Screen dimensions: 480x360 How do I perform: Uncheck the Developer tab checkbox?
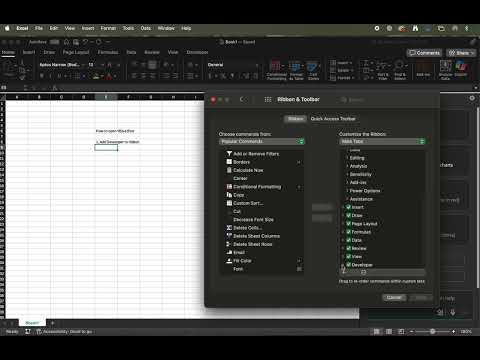point(348,265)
